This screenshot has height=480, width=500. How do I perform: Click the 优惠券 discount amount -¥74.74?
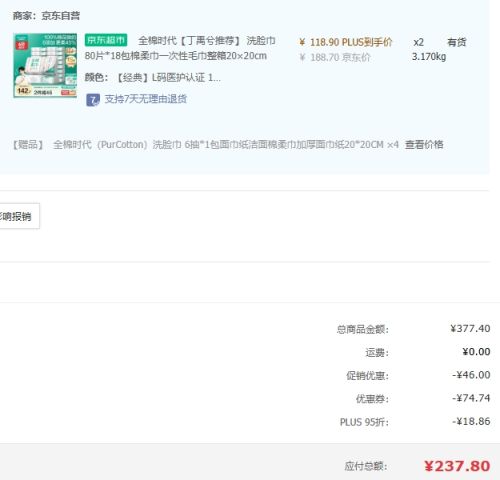pos(471,398)
